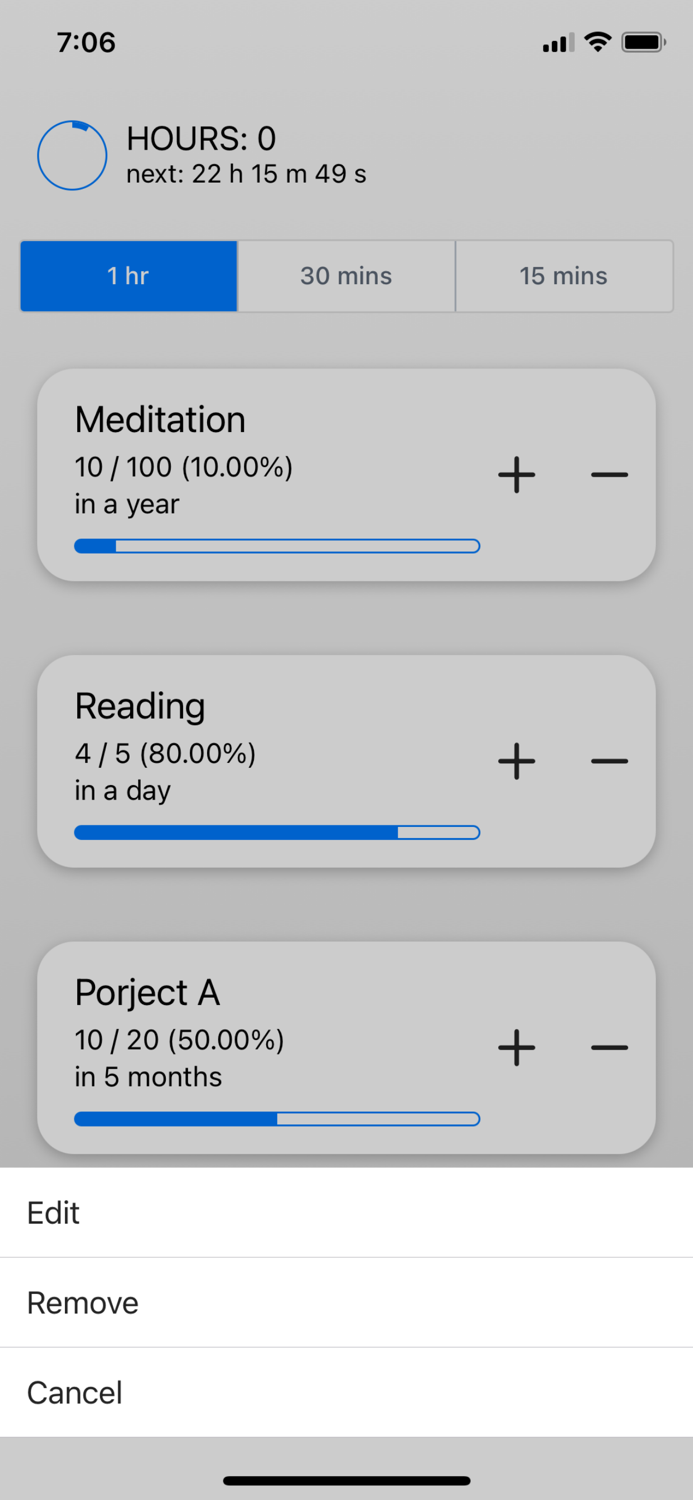This screenshot has height=1500, width=693.
Task: Tap the Porject A progress bar
Action: coord(277,1118)
